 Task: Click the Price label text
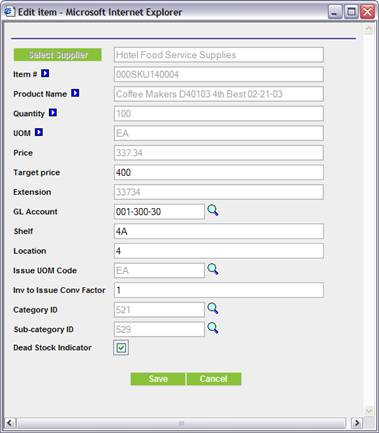pos(23,153)
